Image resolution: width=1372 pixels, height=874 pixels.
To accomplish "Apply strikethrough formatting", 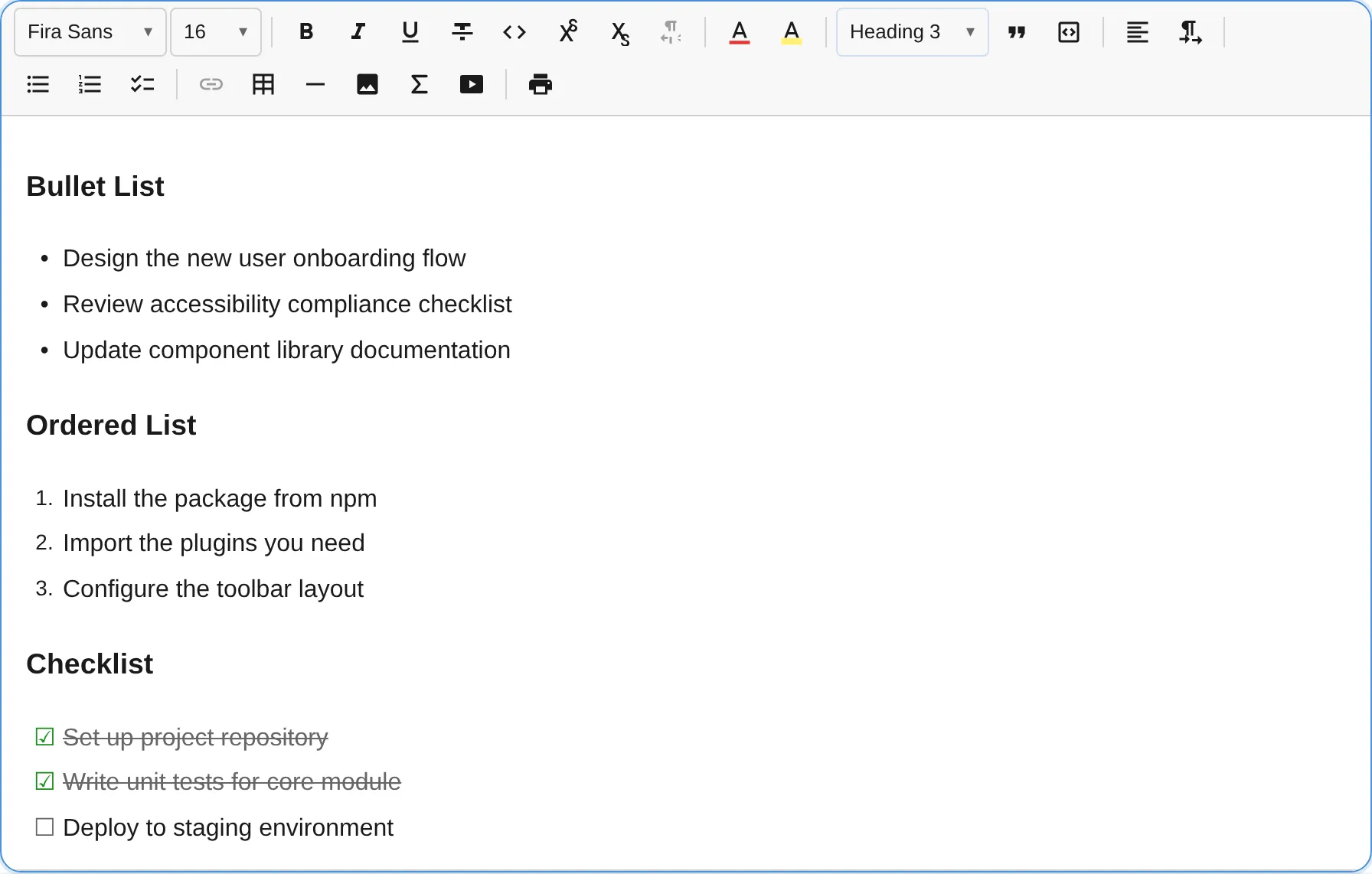I will 462,32.
